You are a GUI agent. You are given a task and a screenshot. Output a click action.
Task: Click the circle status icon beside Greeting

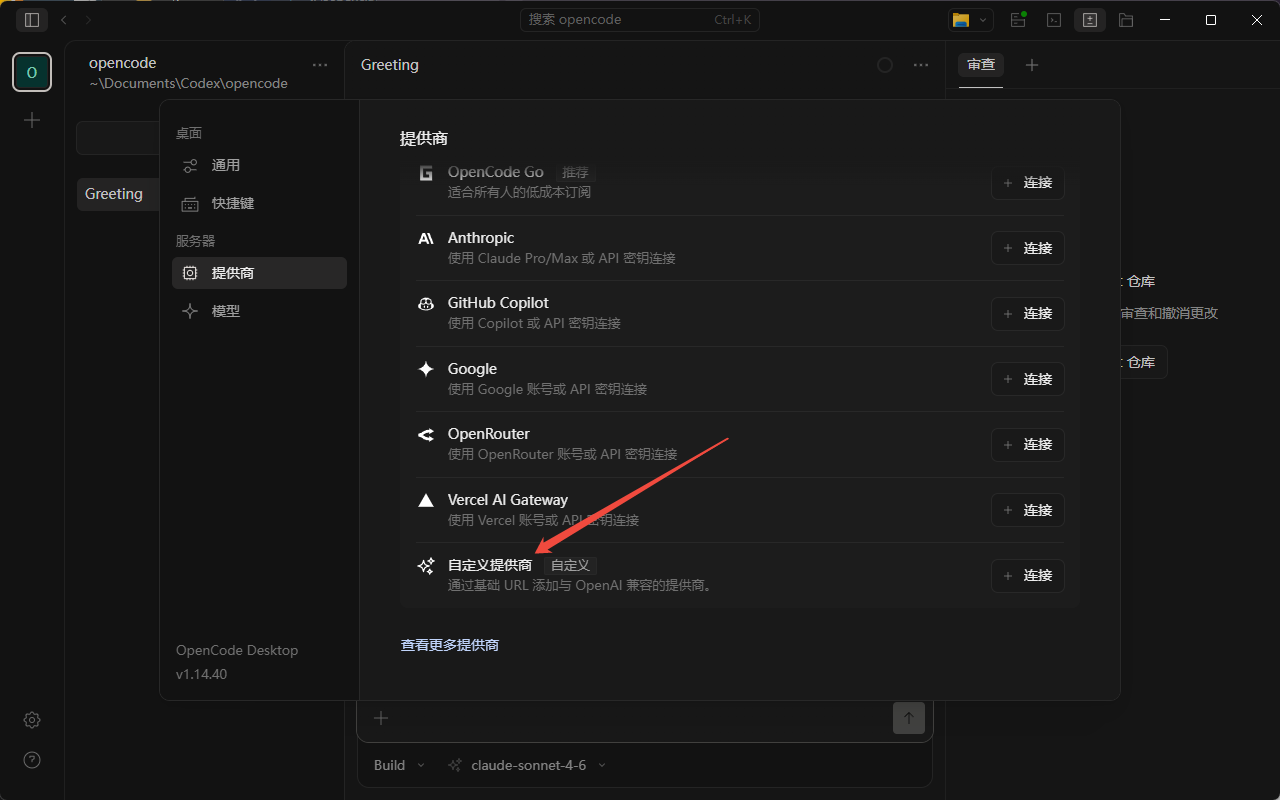pos(885,65)
